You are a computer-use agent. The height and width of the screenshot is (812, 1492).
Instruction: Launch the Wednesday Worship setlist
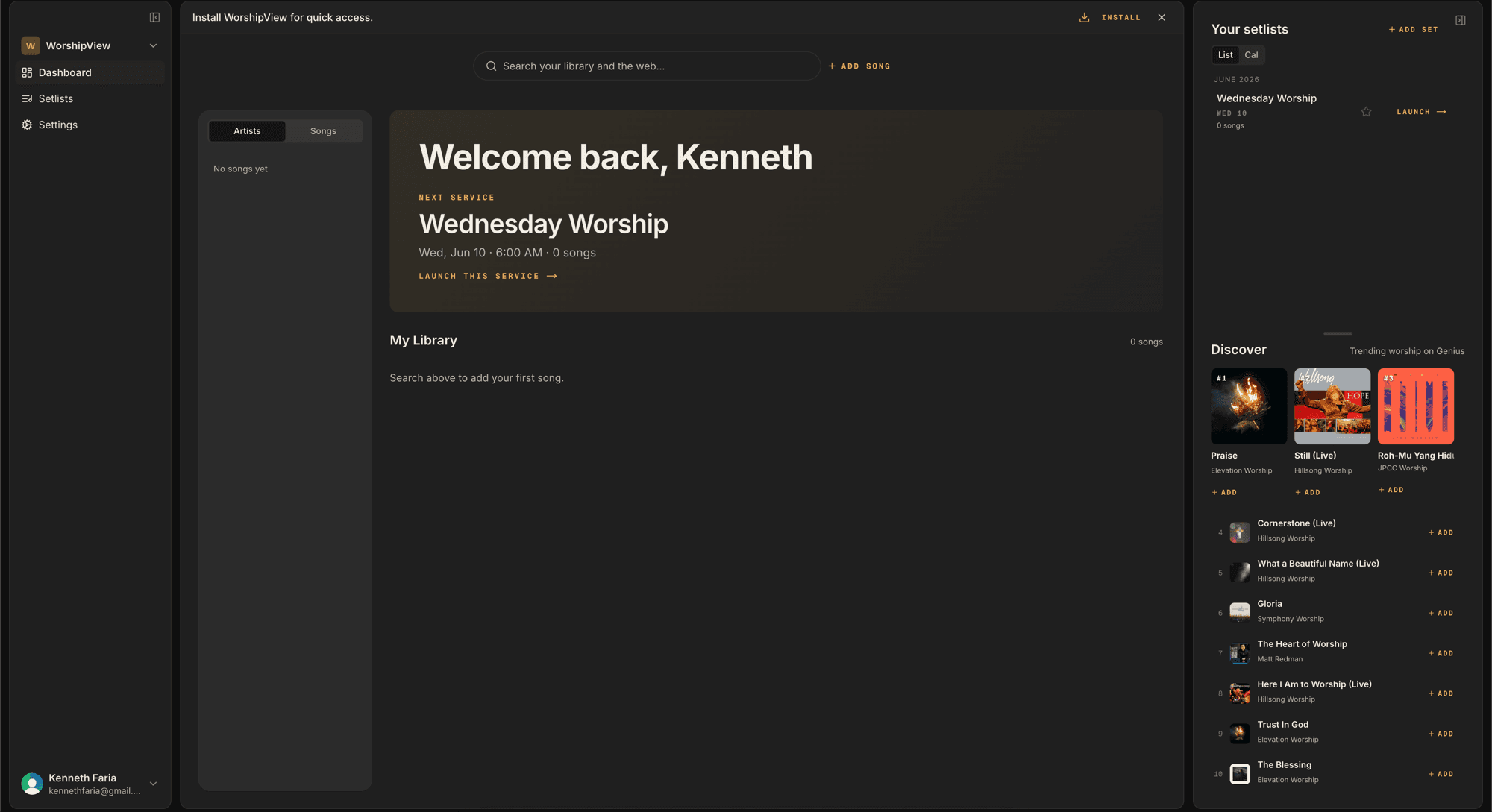point(1421,112)
